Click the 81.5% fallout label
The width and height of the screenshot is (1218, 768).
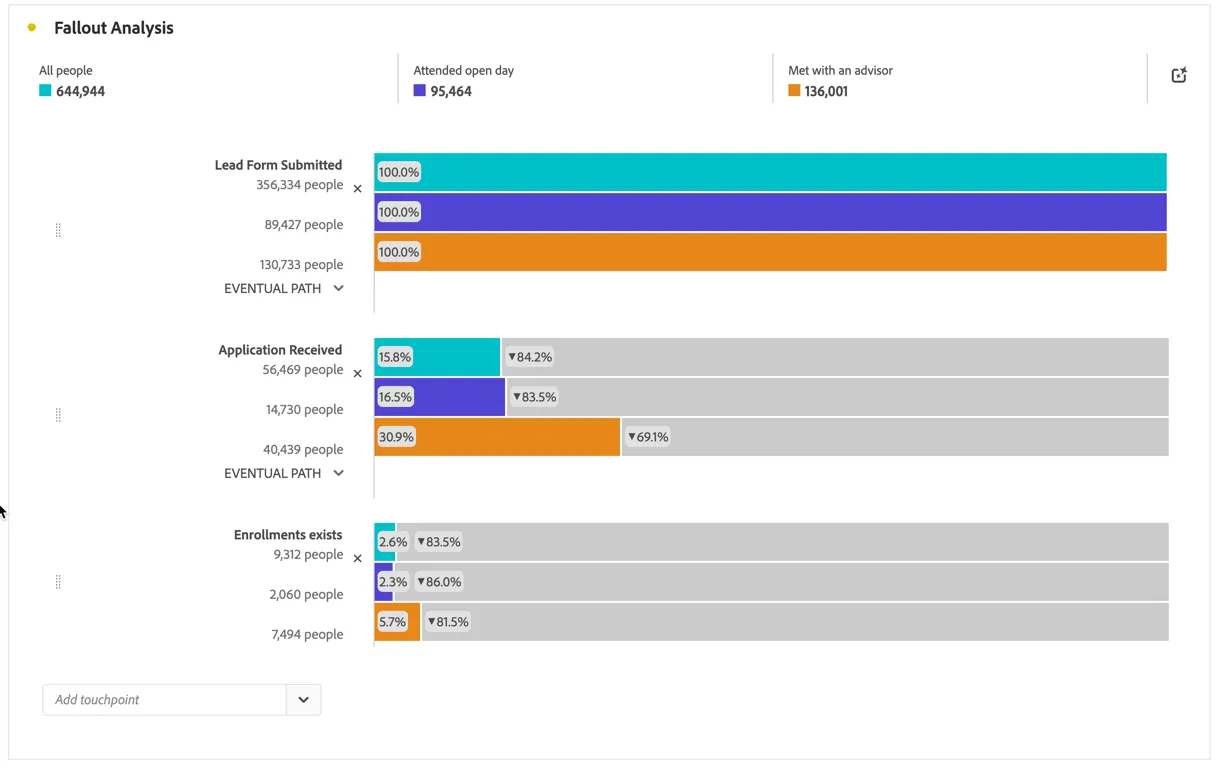(x=448, y=622)
